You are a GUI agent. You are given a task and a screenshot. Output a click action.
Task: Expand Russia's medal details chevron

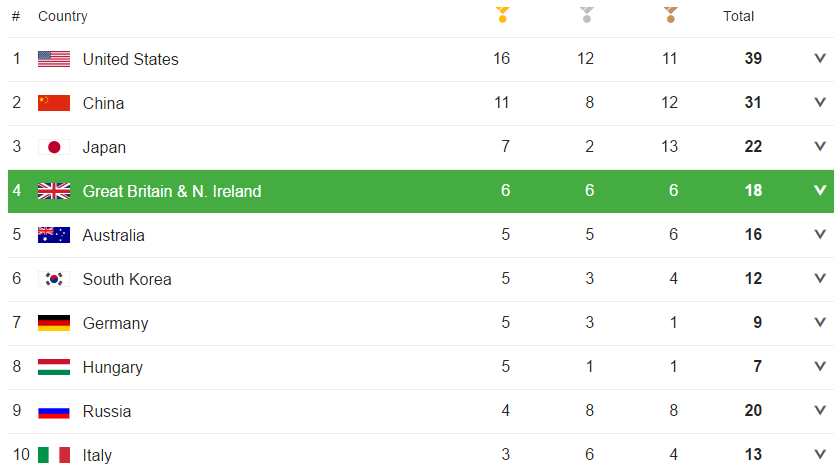(820, 410)
